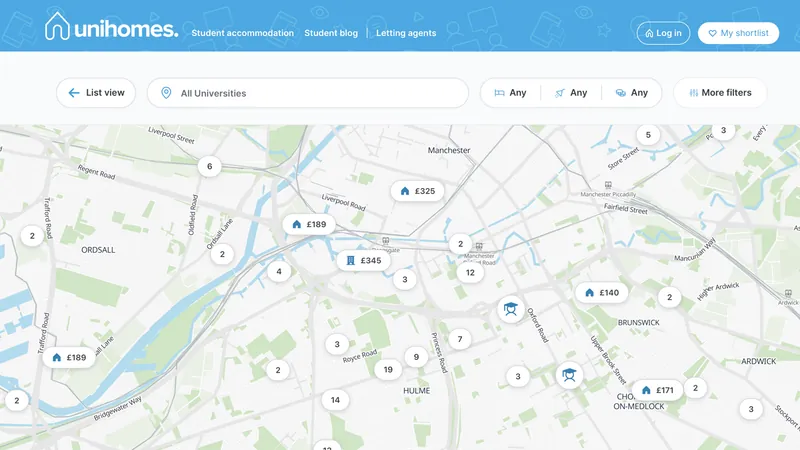Select the £345 building marker
Image resolution: width=800 pixels, height=450 pixels.
[363, 260]
